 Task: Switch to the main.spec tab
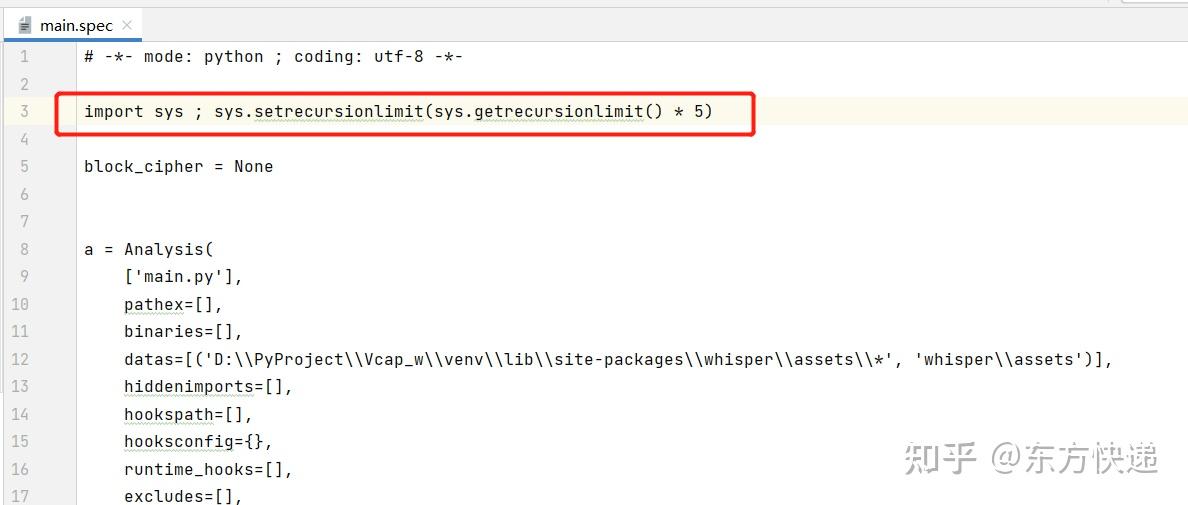click(76, 26)
